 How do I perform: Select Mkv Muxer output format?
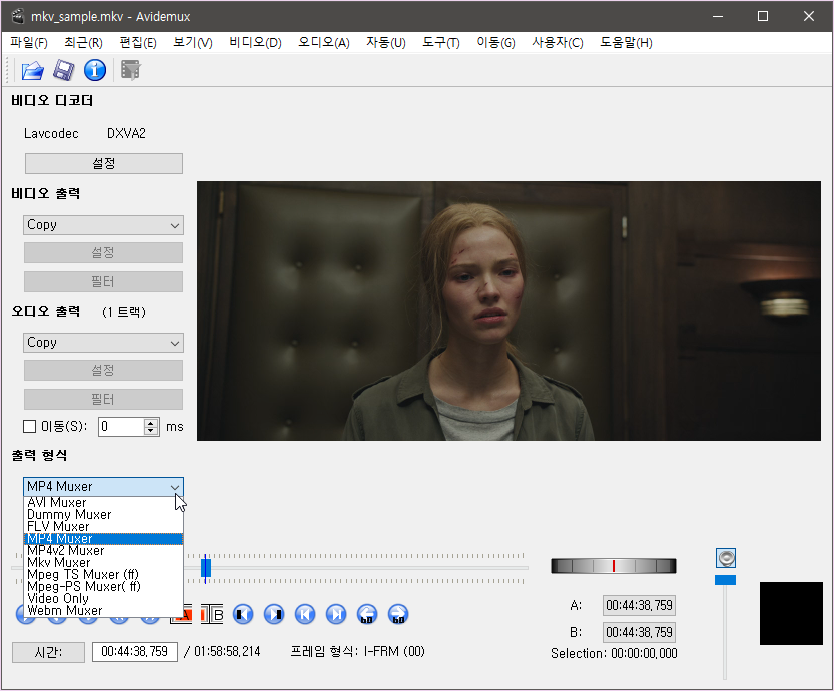(x=104, y=563)
